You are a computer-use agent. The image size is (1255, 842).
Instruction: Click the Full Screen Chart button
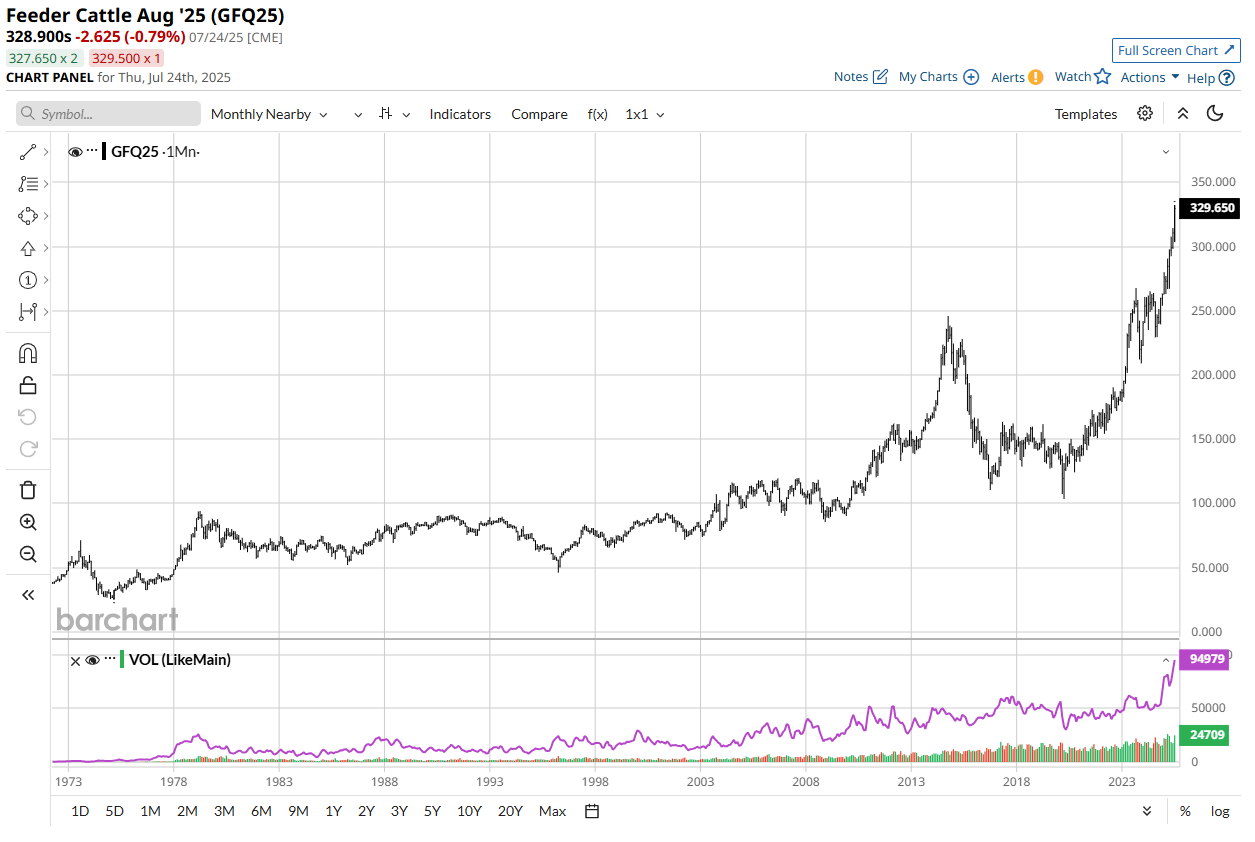tap(1176, 50)
